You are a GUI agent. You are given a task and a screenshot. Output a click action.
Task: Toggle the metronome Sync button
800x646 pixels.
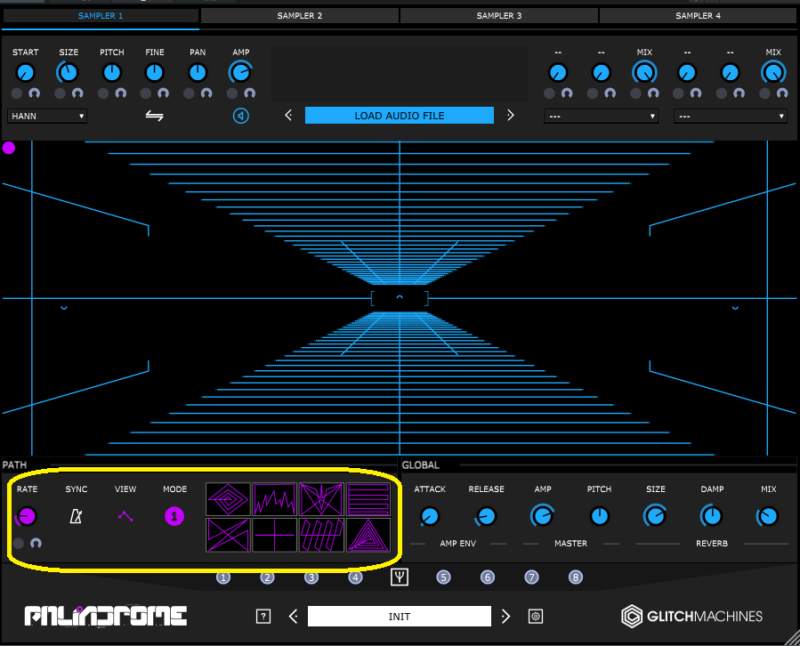click(x=76, y=516)
